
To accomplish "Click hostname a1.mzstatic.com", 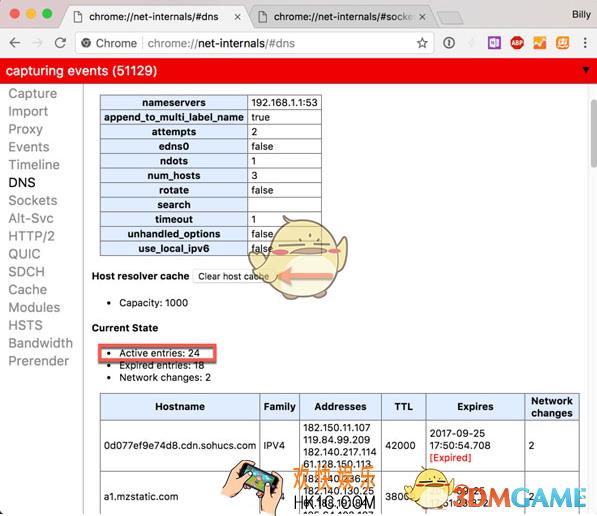I will coord(141,497).
